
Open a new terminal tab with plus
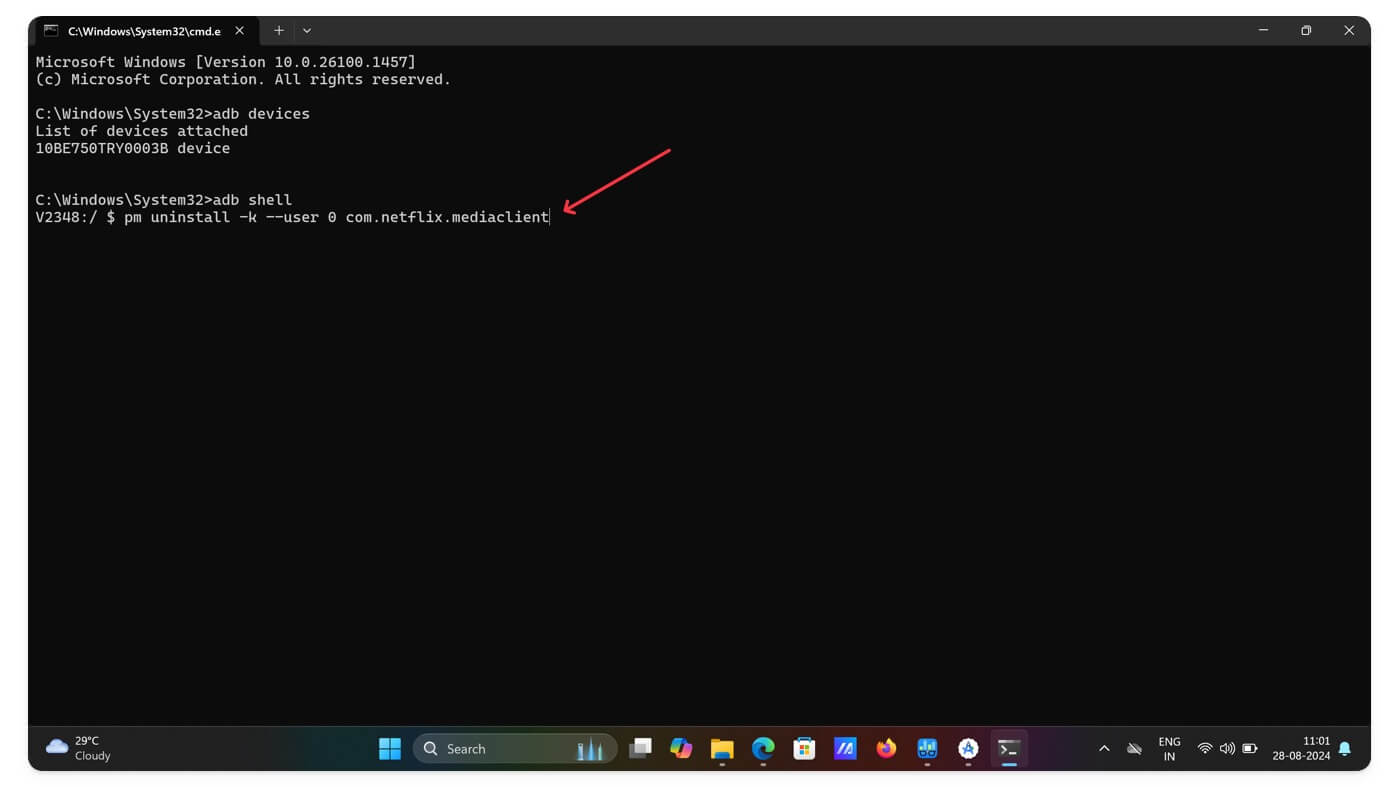279,31
